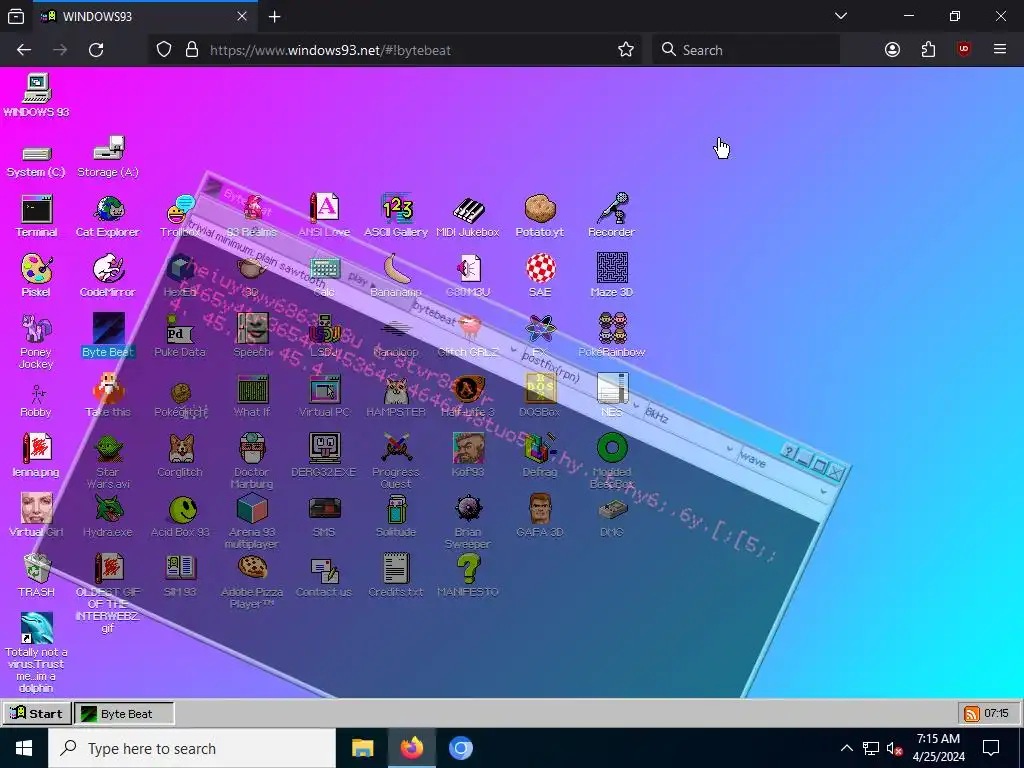Open the dolphin 'Totally not a virus' icon

tap(37, 628)
